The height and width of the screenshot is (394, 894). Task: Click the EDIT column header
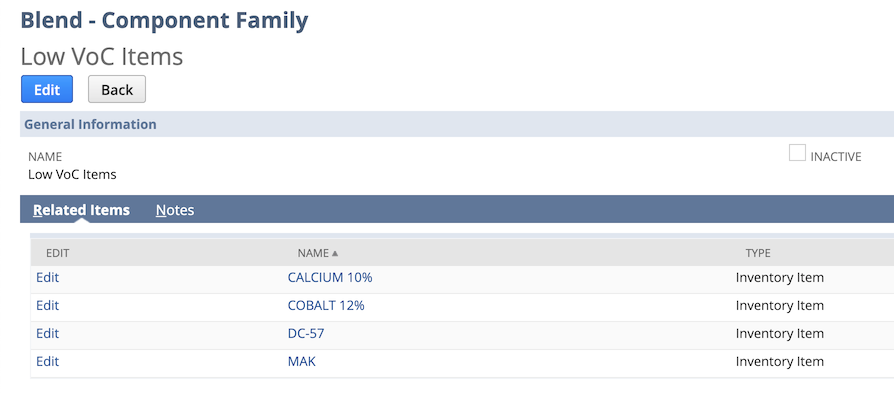point(58,253)
